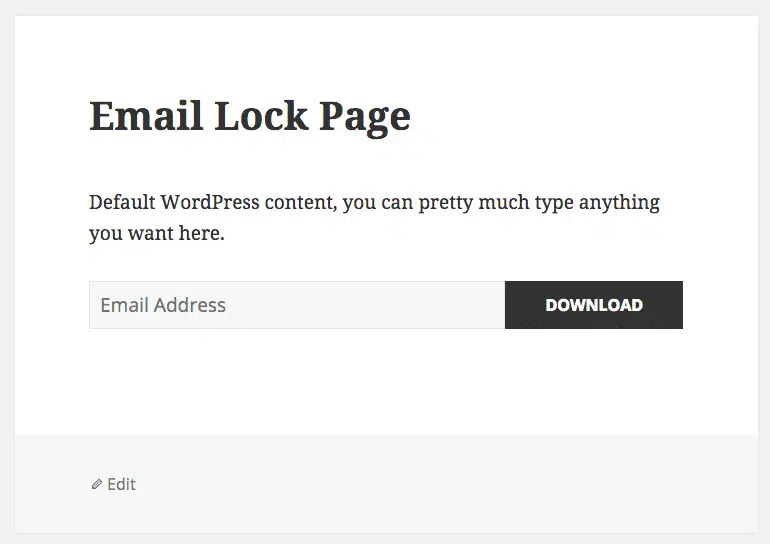Image resolution: width=770 pixels, height=544 pixels.
Task: Click the word 'Email' in the heading
Action: [146, 116]
